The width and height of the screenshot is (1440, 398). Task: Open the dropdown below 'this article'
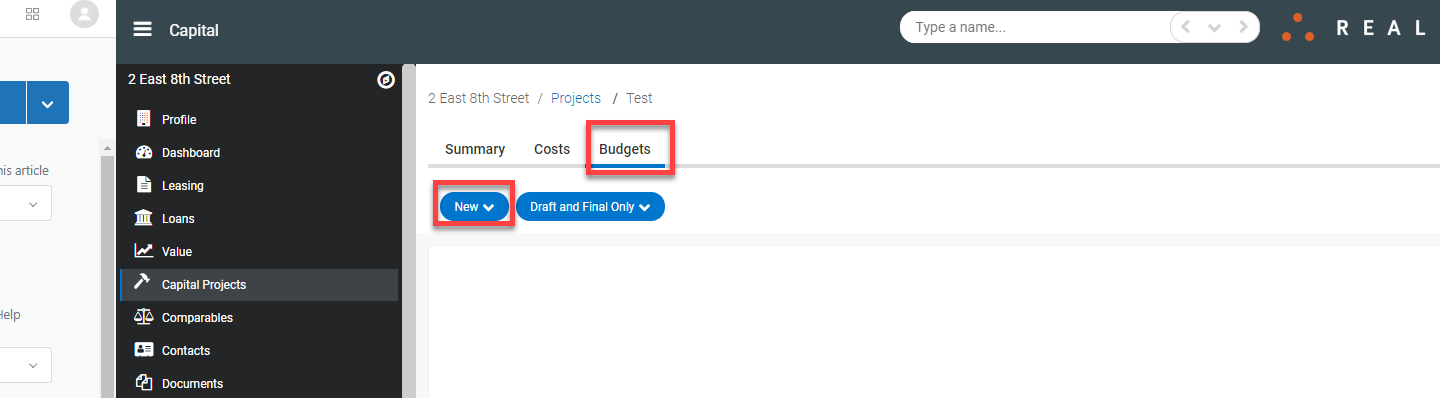[x=26, y=203]
